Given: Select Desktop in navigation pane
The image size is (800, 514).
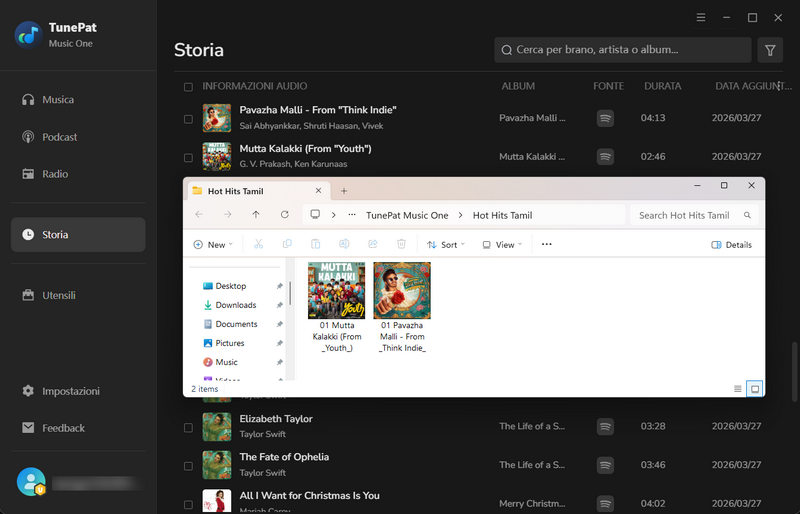Looking at the screenshot, I should (231, 286).
